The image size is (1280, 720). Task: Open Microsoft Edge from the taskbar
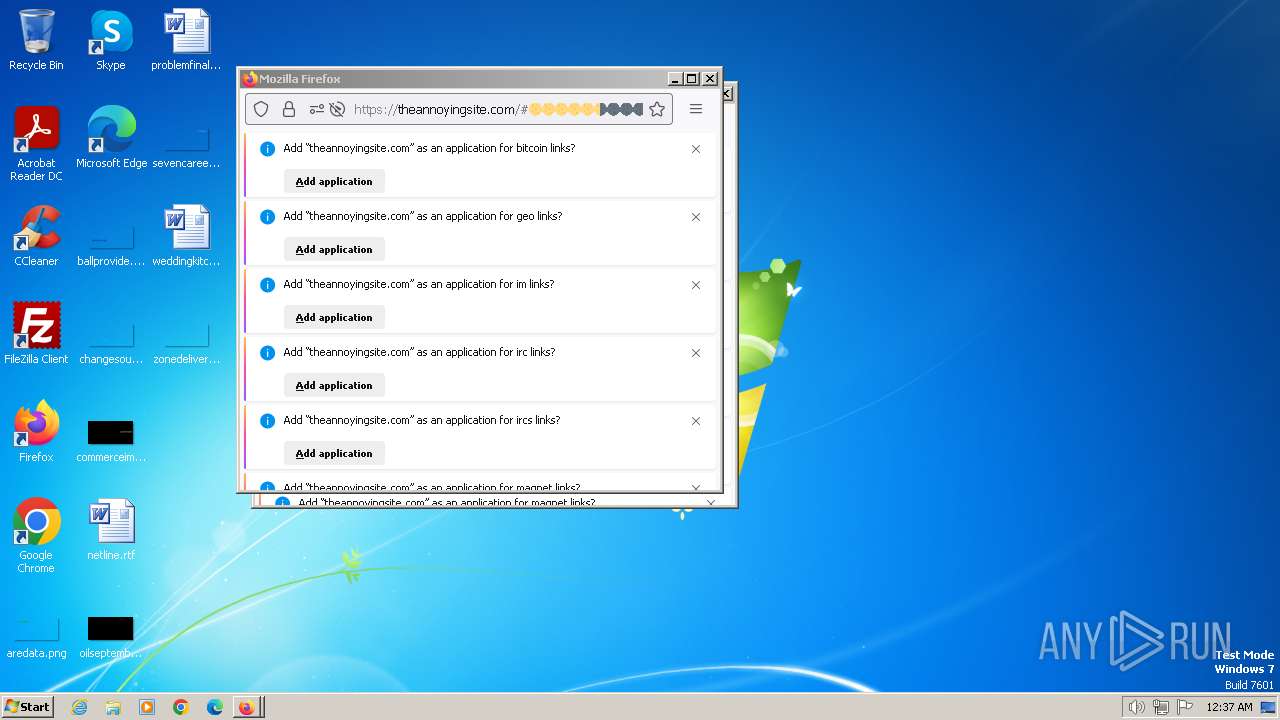[x=215, y=707]
